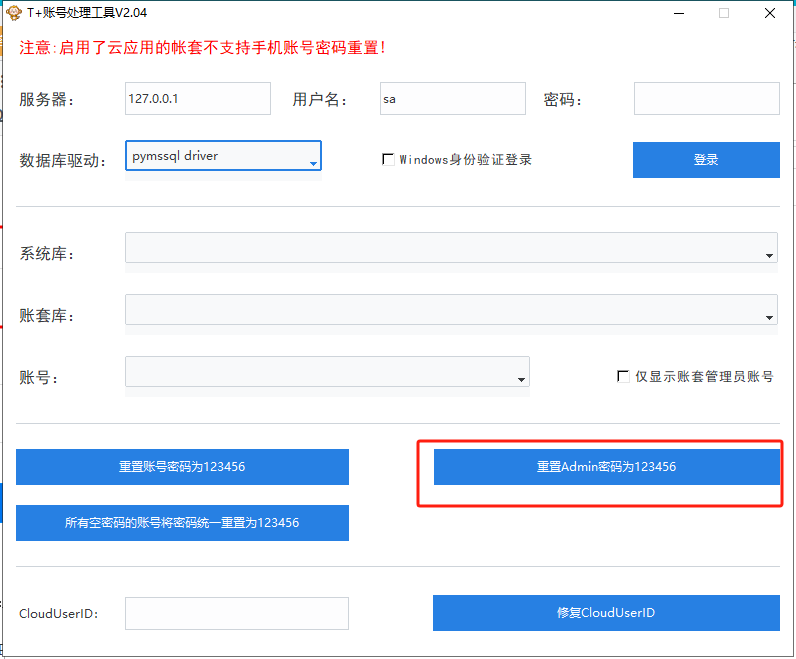This screenshot has height=659, width=796.
Task: Expand the 账套库 dropdown
Action: [451, 310]
